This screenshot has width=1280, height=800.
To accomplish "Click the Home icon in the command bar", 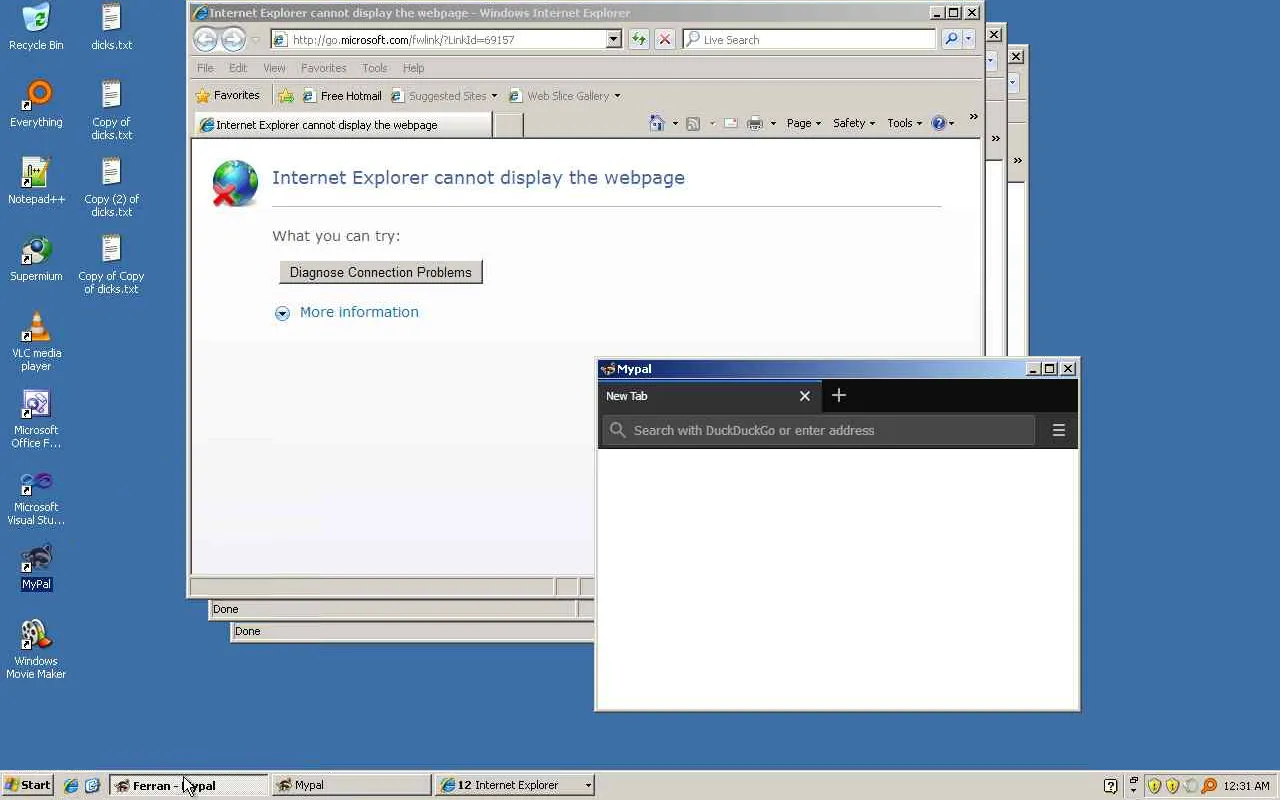I will pos(657,123).
